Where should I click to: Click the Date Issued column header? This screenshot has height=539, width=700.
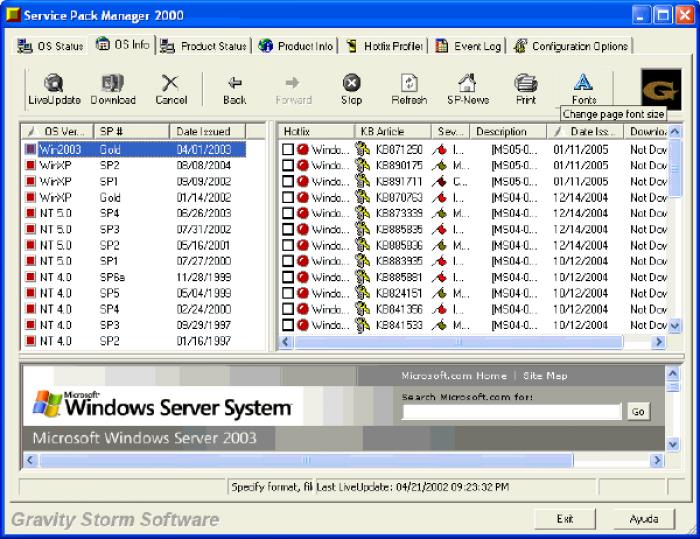pyautogui.click(x=208, y=131)
